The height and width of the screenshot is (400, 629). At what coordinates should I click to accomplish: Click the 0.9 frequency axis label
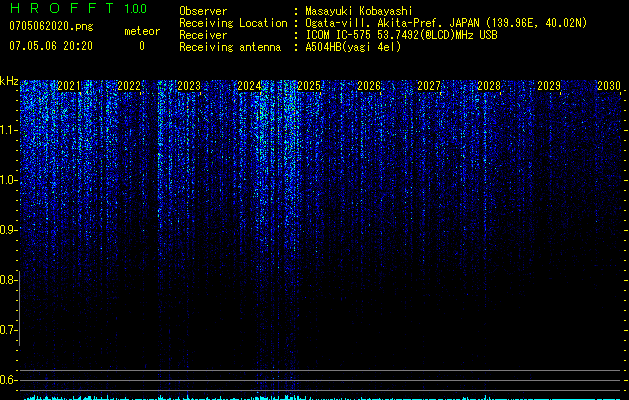click(x=8, y=230)
